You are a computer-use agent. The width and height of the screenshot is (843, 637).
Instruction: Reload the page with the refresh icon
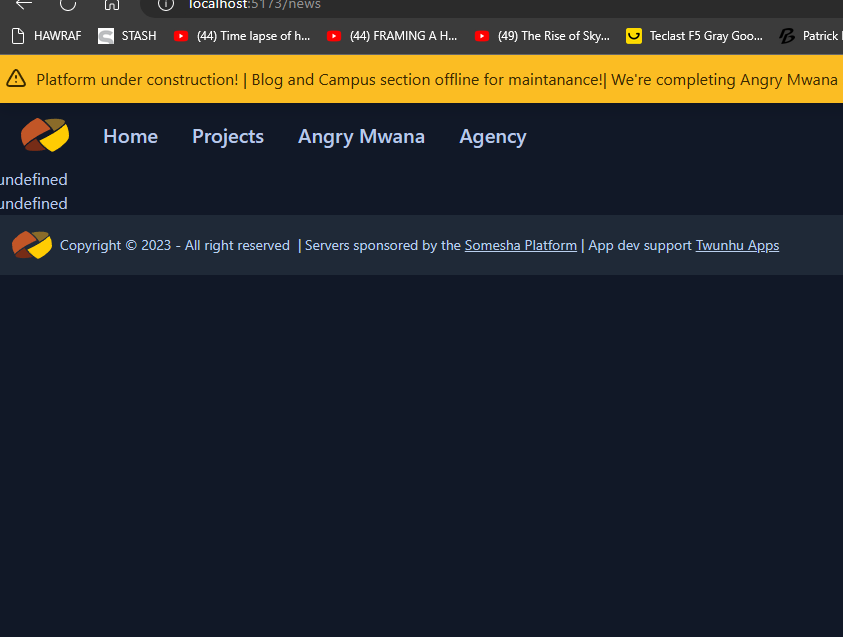68,4
